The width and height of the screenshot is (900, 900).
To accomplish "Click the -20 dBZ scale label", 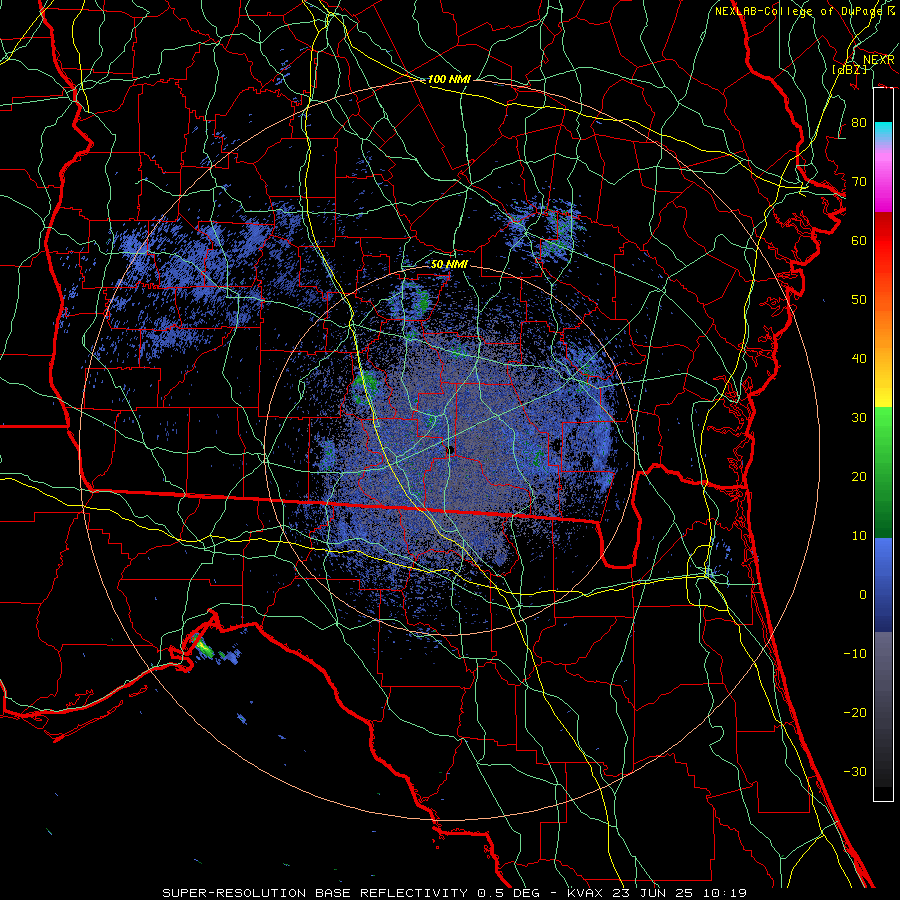I will pyautogui.click(x=855, y=713).
